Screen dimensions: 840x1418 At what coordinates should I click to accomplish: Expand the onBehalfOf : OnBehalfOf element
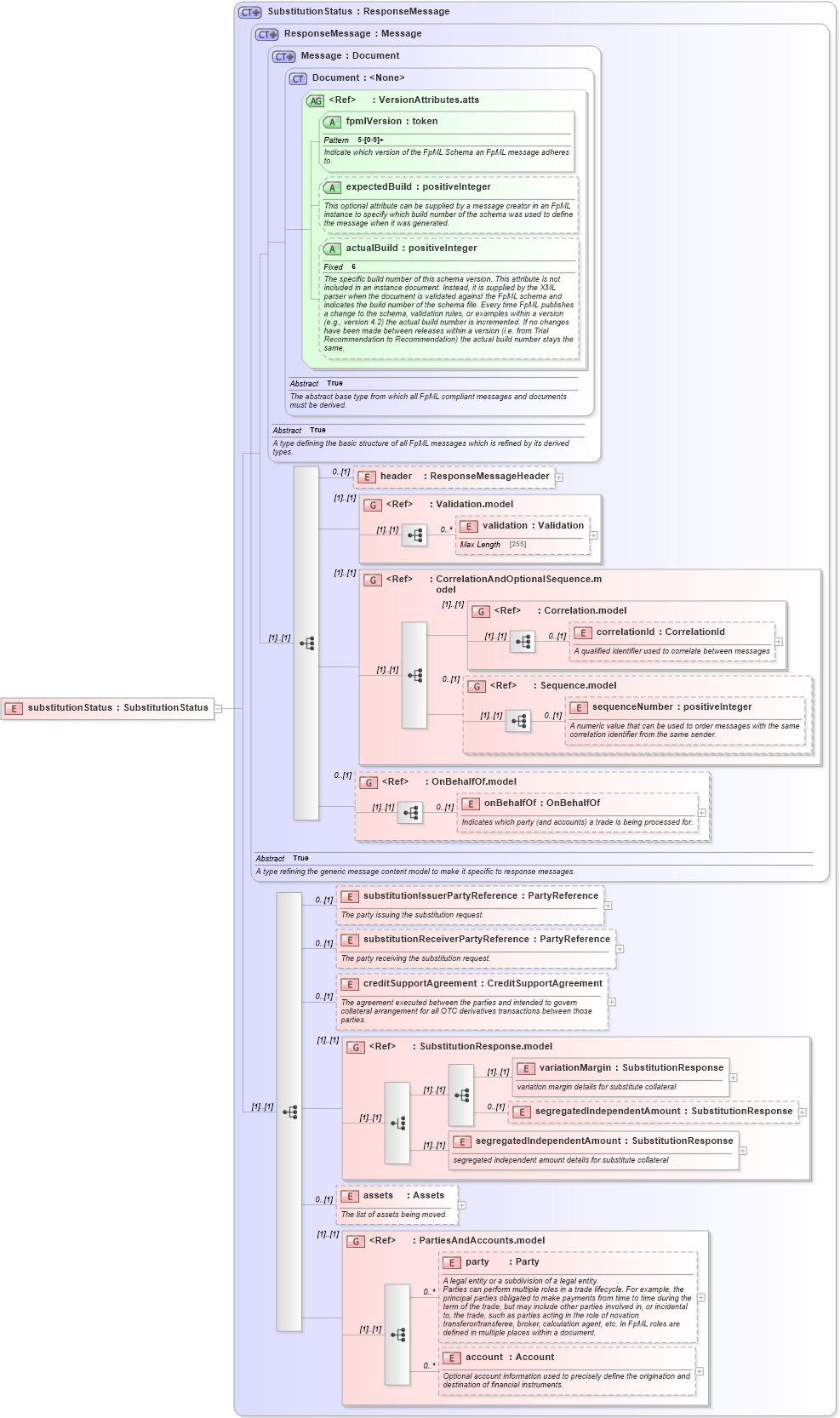702,813
